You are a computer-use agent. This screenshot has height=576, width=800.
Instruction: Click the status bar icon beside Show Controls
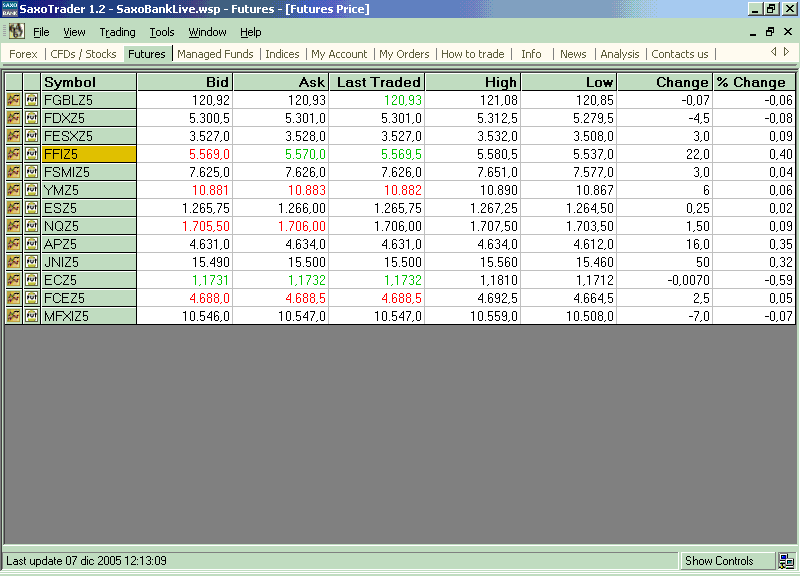[x=786, y=561]
